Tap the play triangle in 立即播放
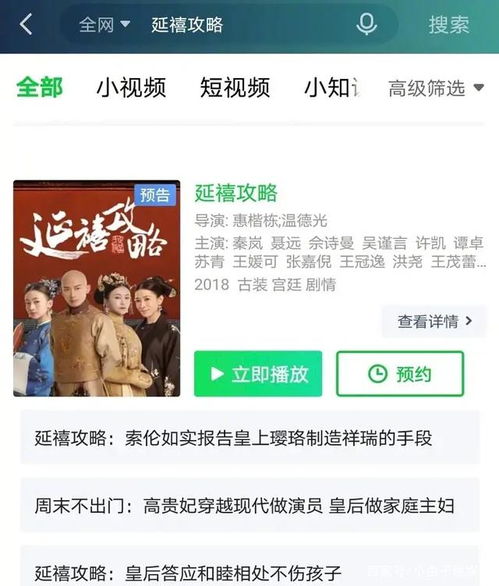 (x=217, y=374)
